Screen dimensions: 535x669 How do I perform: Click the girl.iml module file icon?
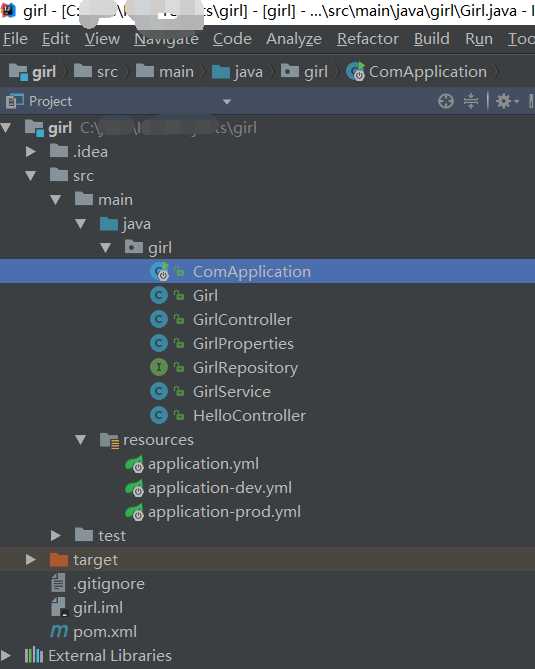(59, 607)
